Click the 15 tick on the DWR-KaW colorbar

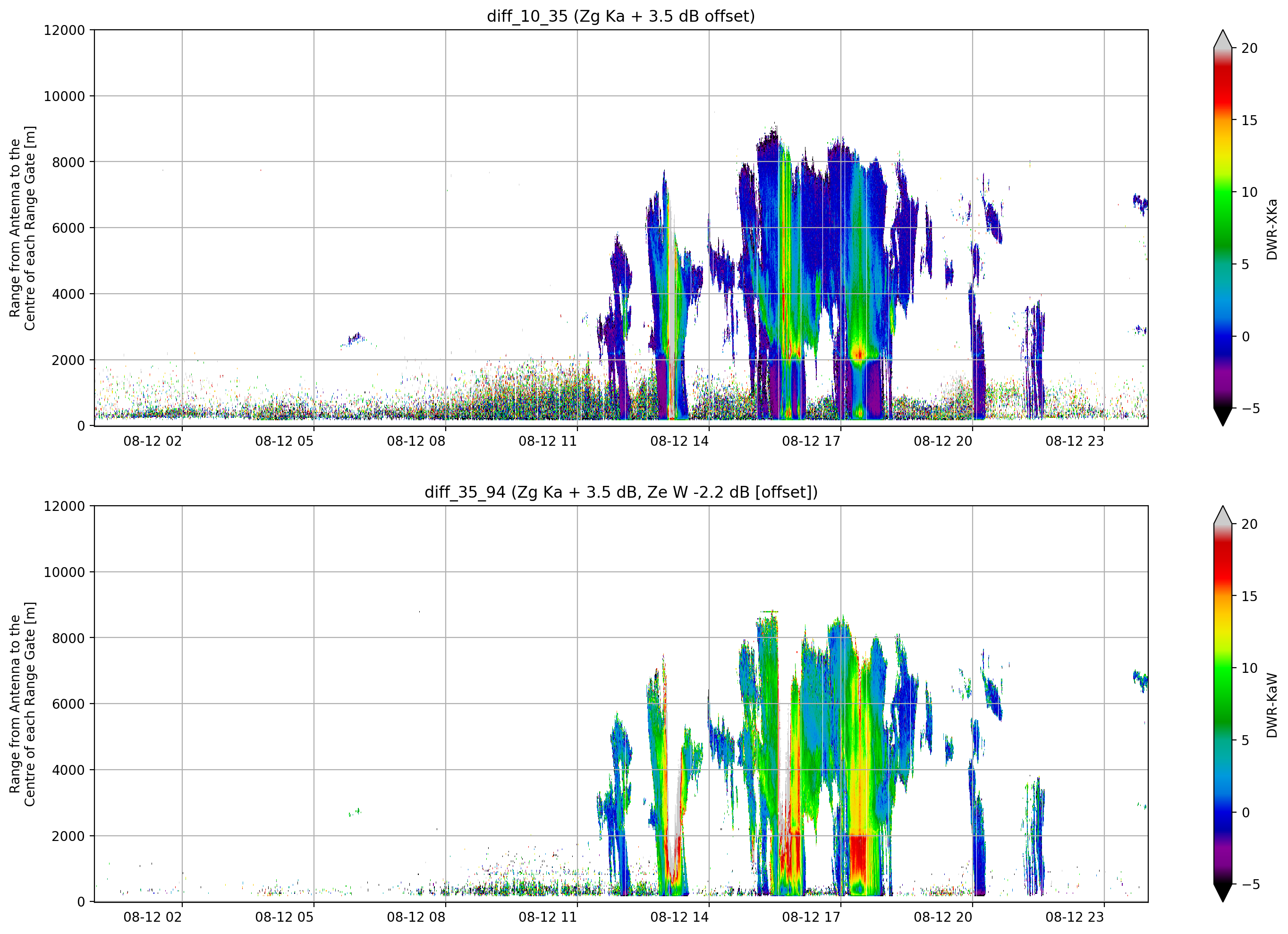[1249, 596]
